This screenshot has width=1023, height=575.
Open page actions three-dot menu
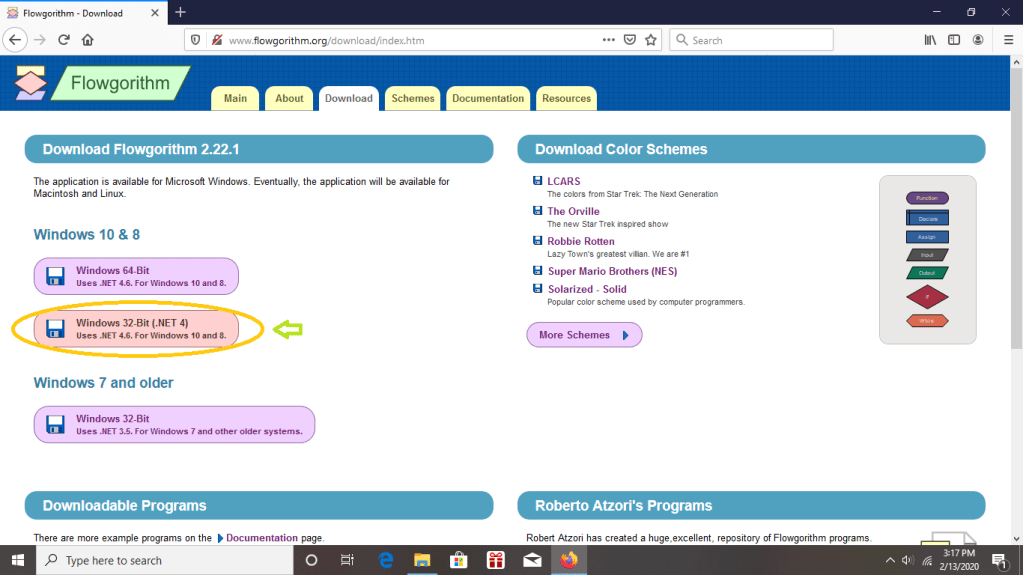point(608,40)
